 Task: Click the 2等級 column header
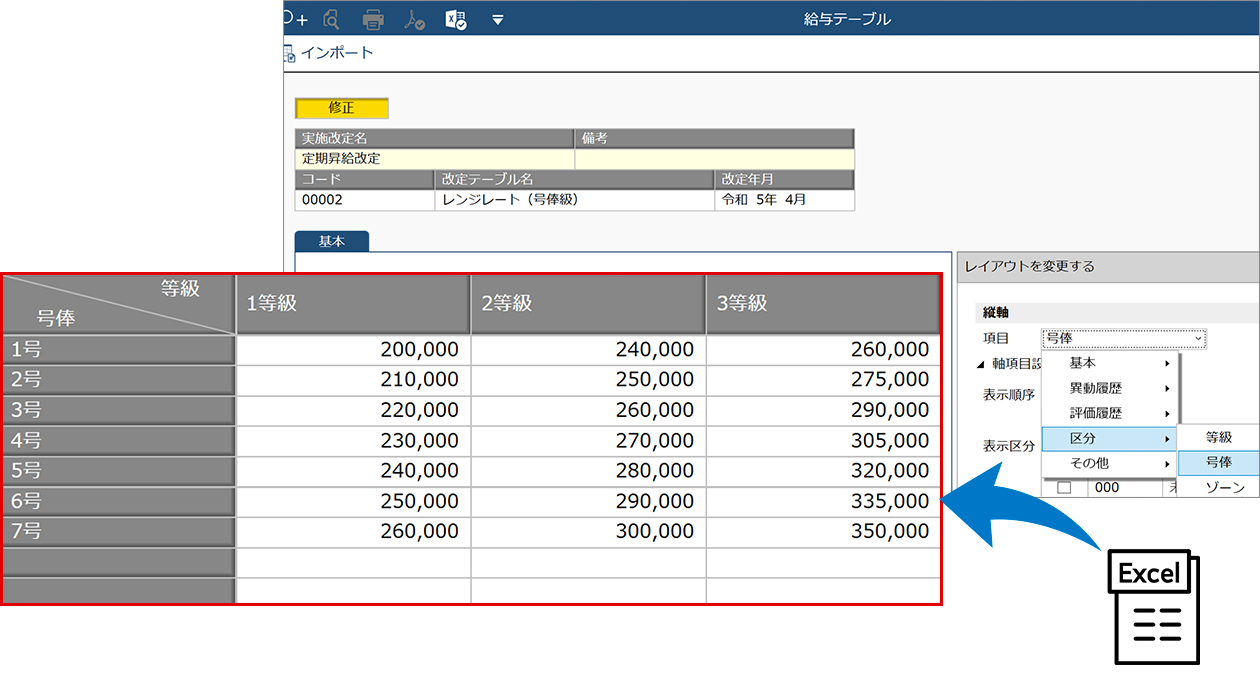(588, 304)
